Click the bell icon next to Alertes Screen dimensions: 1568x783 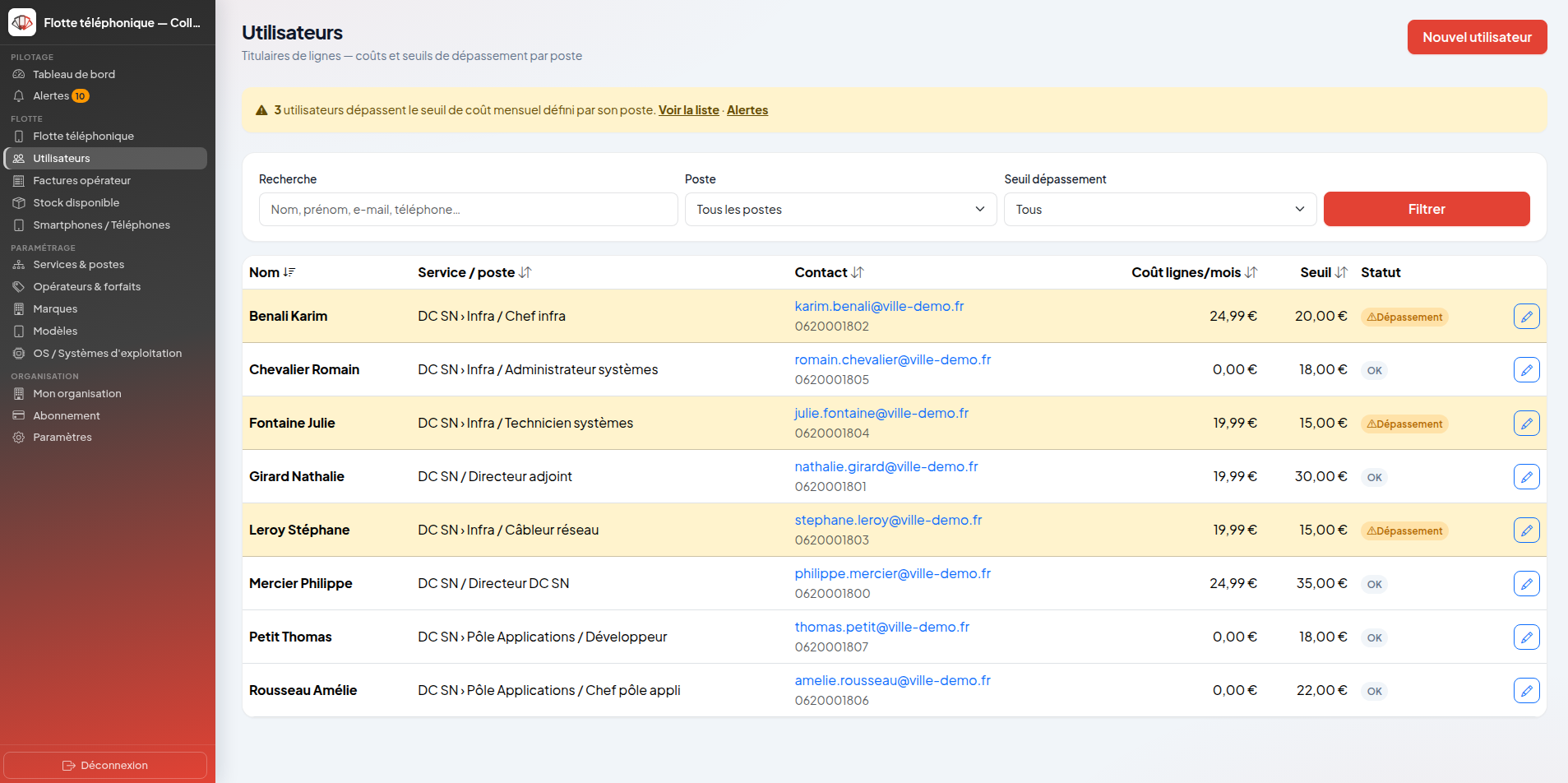[x=19, y=96]
